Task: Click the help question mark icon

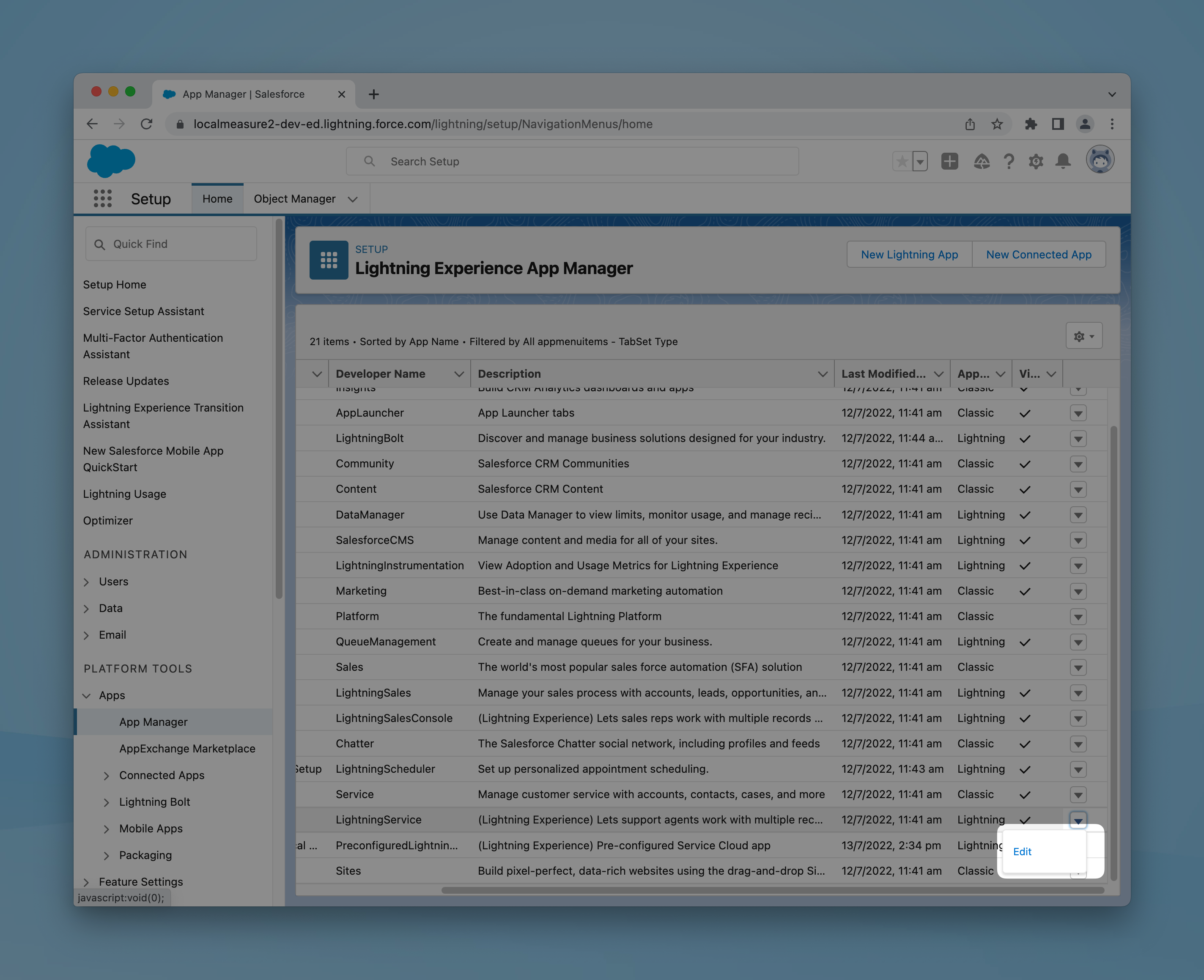Action: 1009,162
